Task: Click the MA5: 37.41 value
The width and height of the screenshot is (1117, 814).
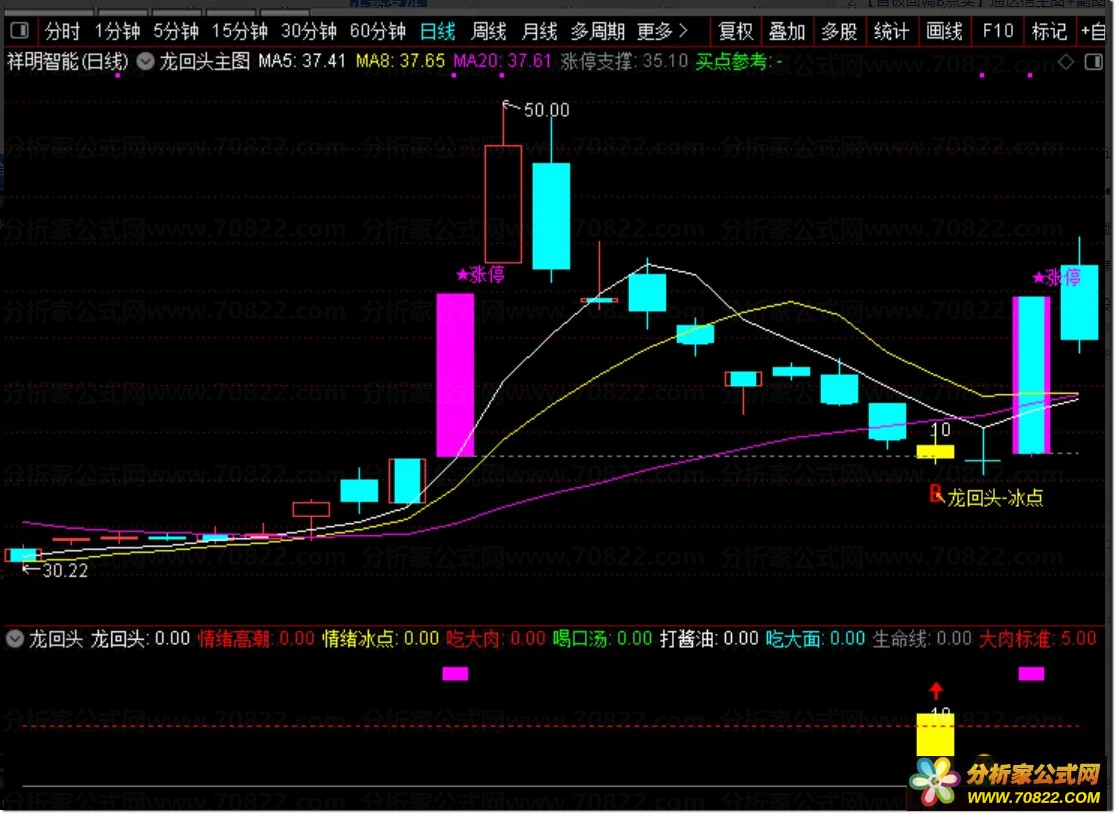Action: [x=302, y=61]
